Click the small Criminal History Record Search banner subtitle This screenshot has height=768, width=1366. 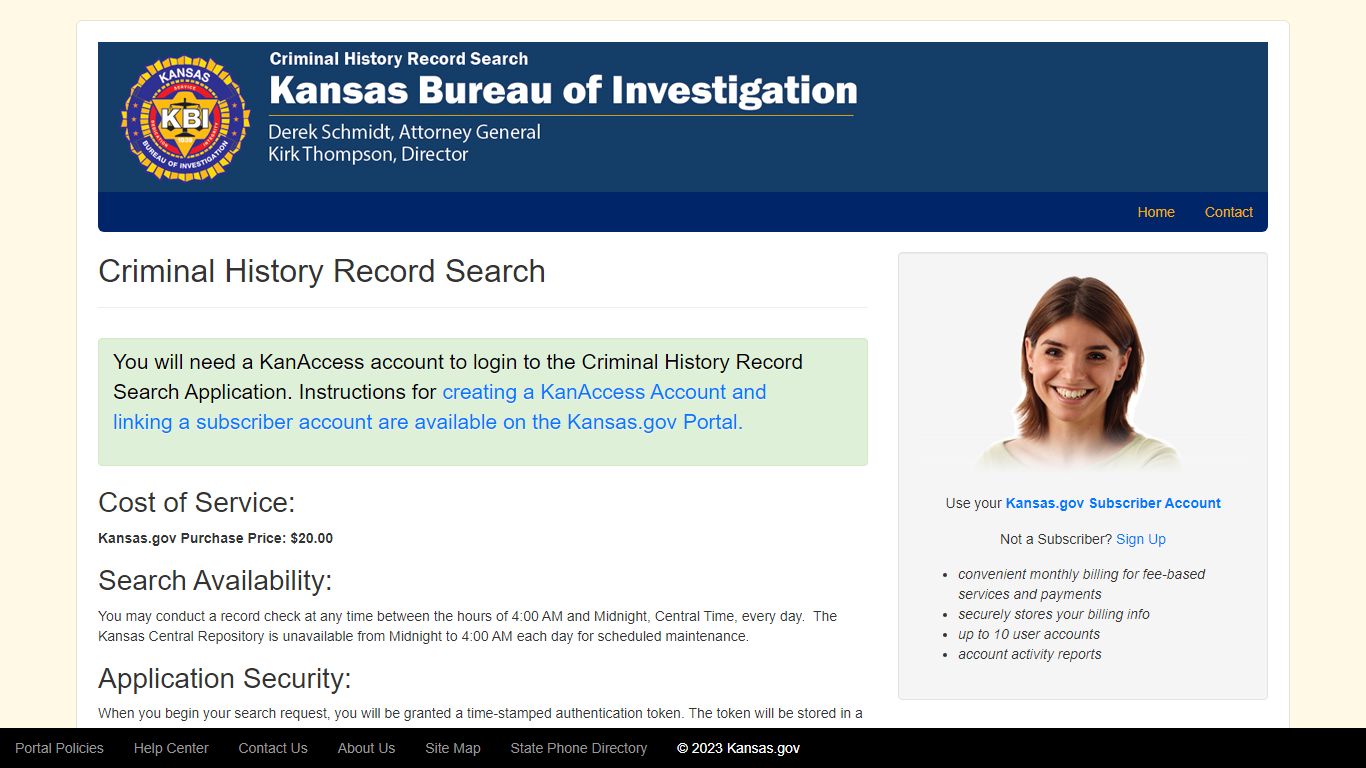(399, 59)
